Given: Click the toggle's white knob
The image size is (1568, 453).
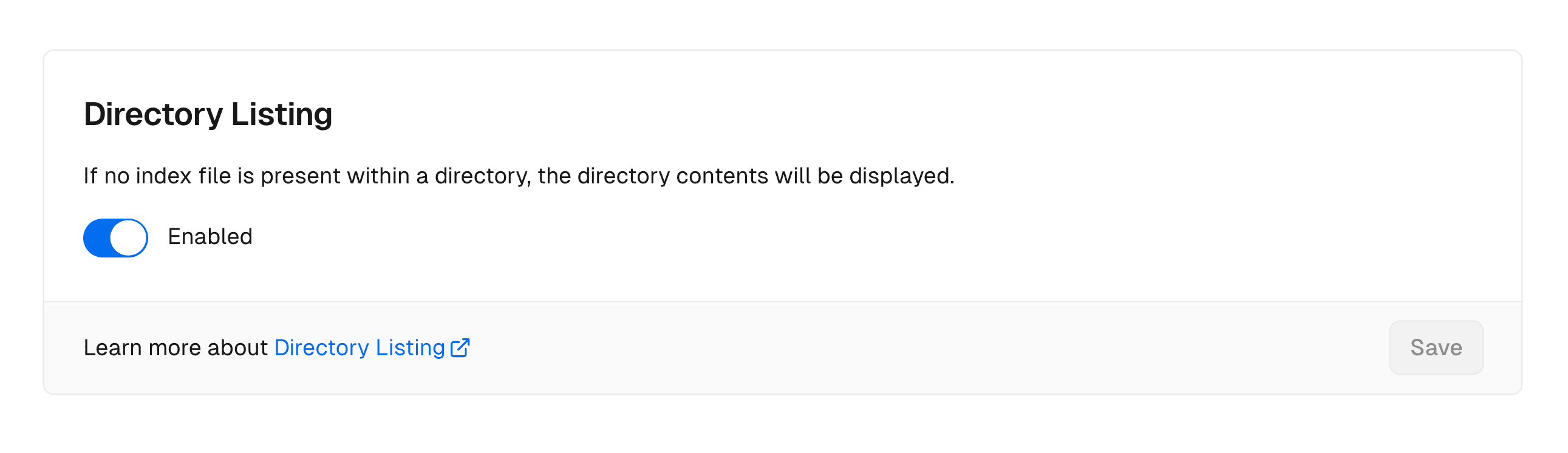Looking at the screenshot, I should [x=129, y=237].
